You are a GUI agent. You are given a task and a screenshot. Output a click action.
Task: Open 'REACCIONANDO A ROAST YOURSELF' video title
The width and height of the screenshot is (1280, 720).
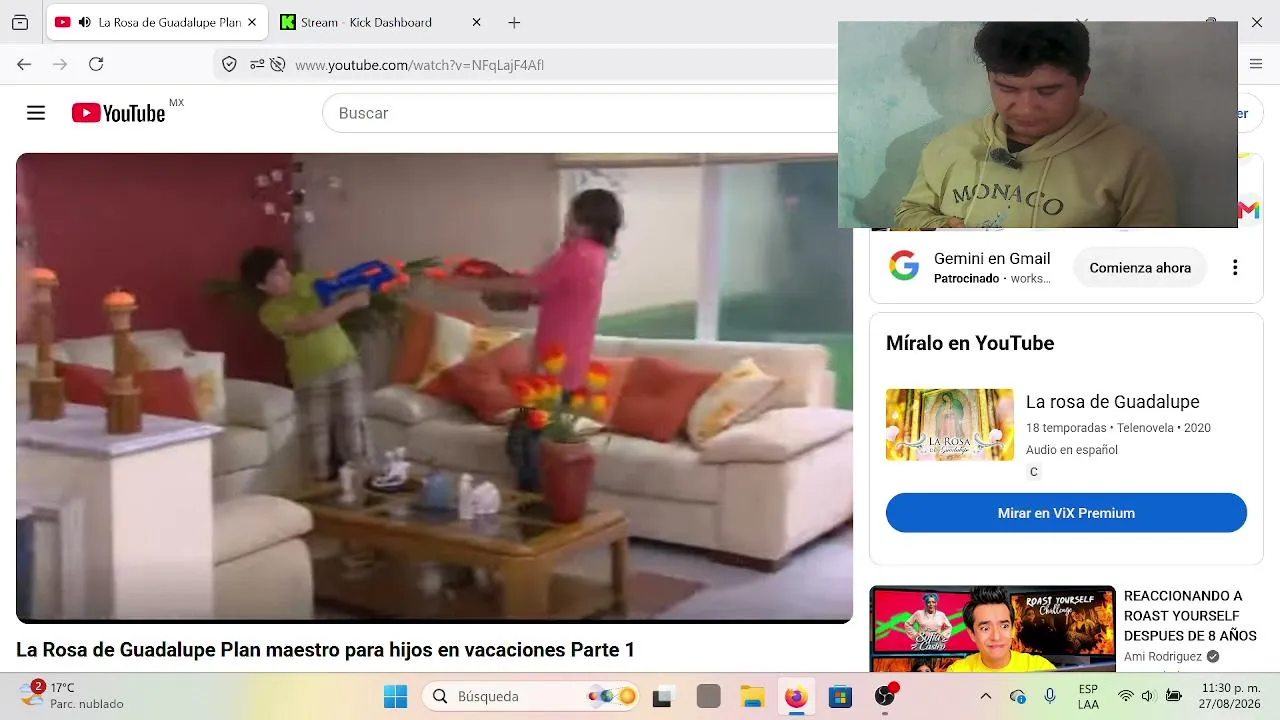1190,616
